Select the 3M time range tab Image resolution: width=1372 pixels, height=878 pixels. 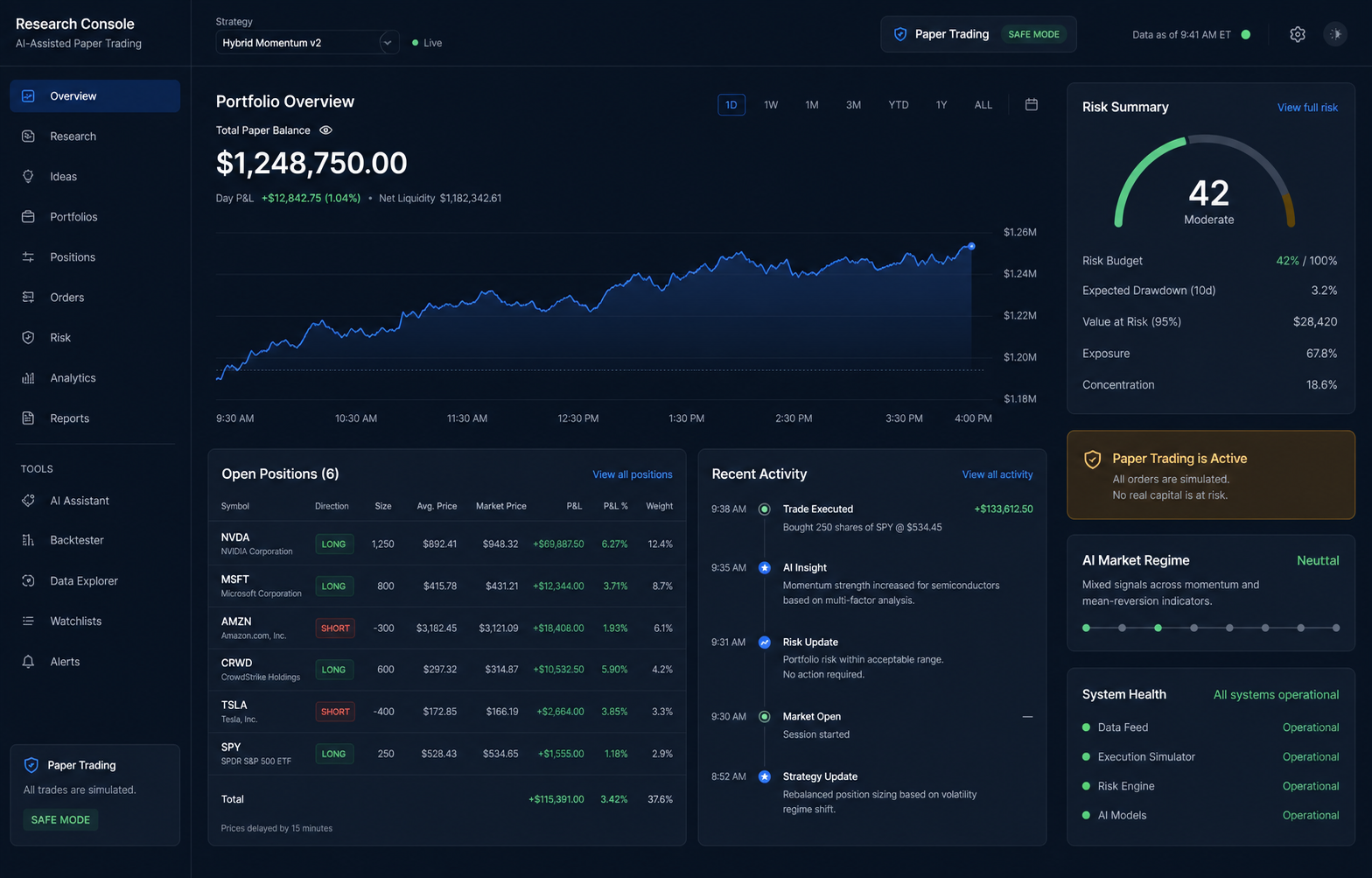pos(853,105)
